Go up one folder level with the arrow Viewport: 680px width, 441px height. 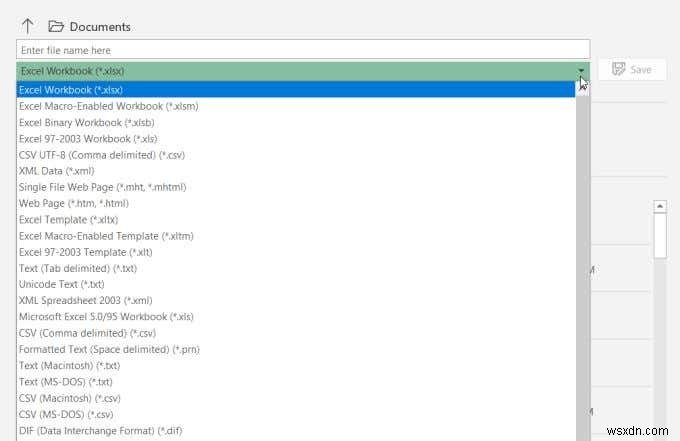[x=27, y=26]
